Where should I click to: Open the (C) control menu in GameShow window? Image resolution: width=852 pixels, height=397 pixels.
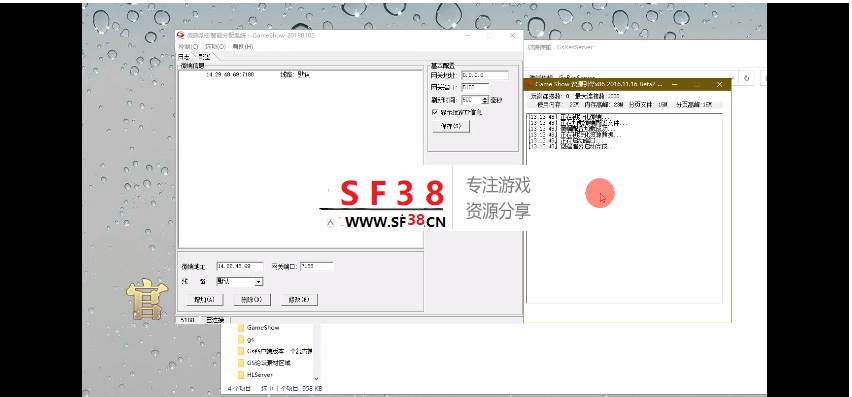[189, 47]
